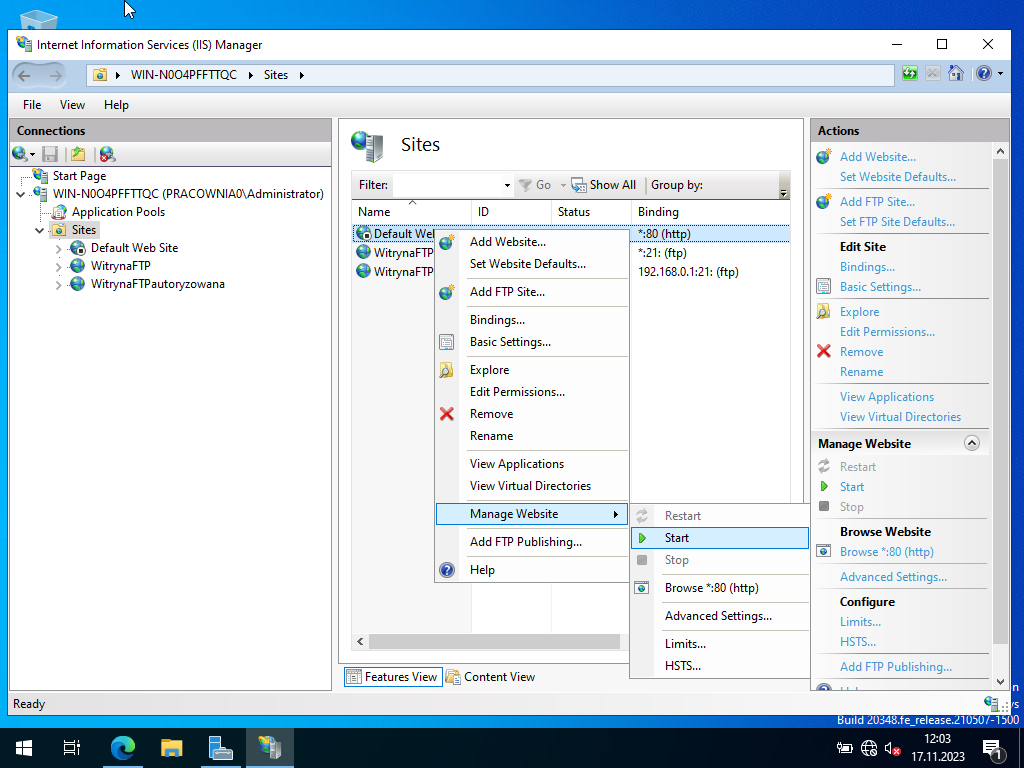Click the Add Website globe icon in context menu
The width and height of the screenshot is (1024, 768).
point(447,242)
